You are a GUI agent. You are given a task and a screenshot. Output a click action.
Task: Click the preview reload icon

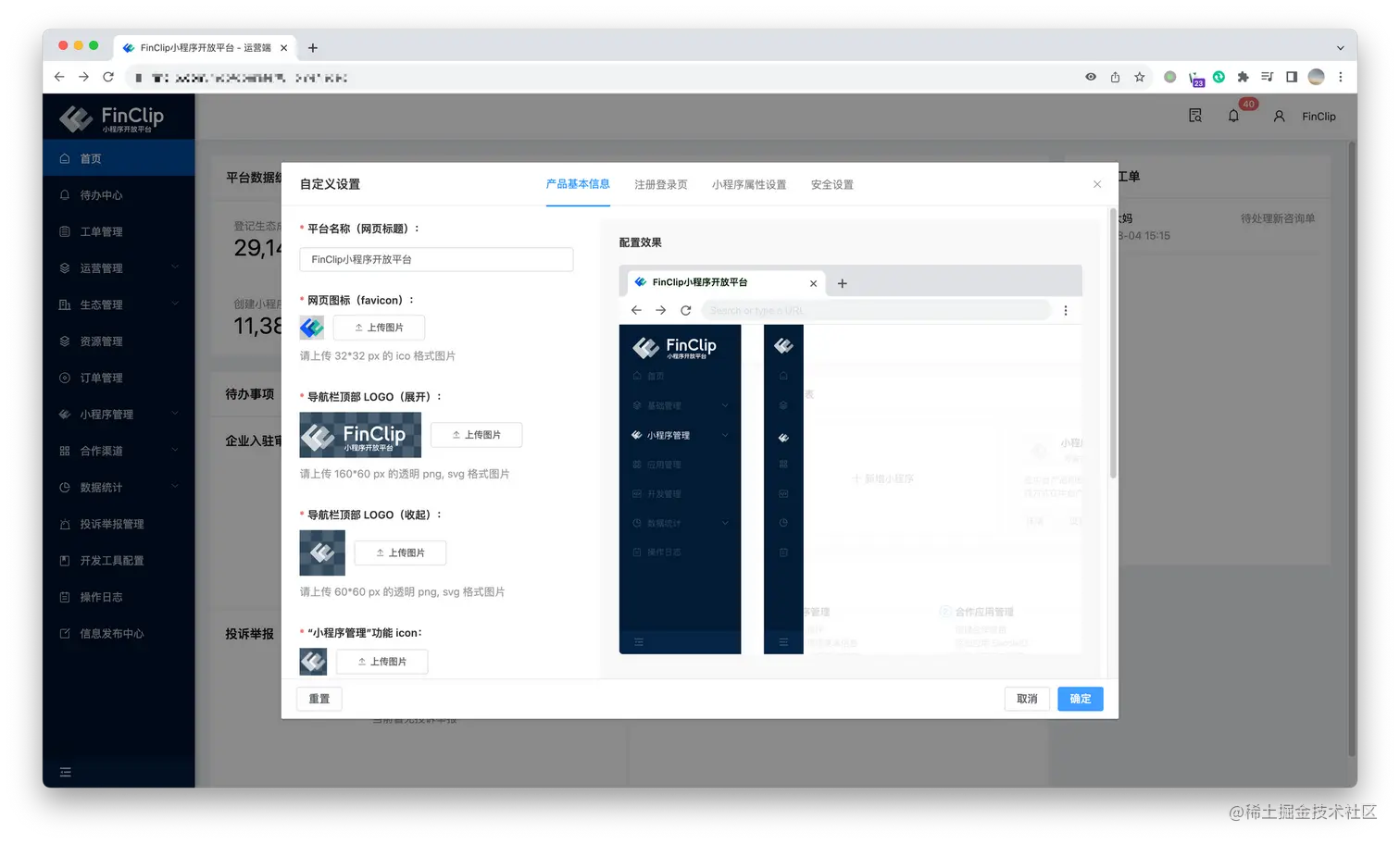[x=686, y=310]
